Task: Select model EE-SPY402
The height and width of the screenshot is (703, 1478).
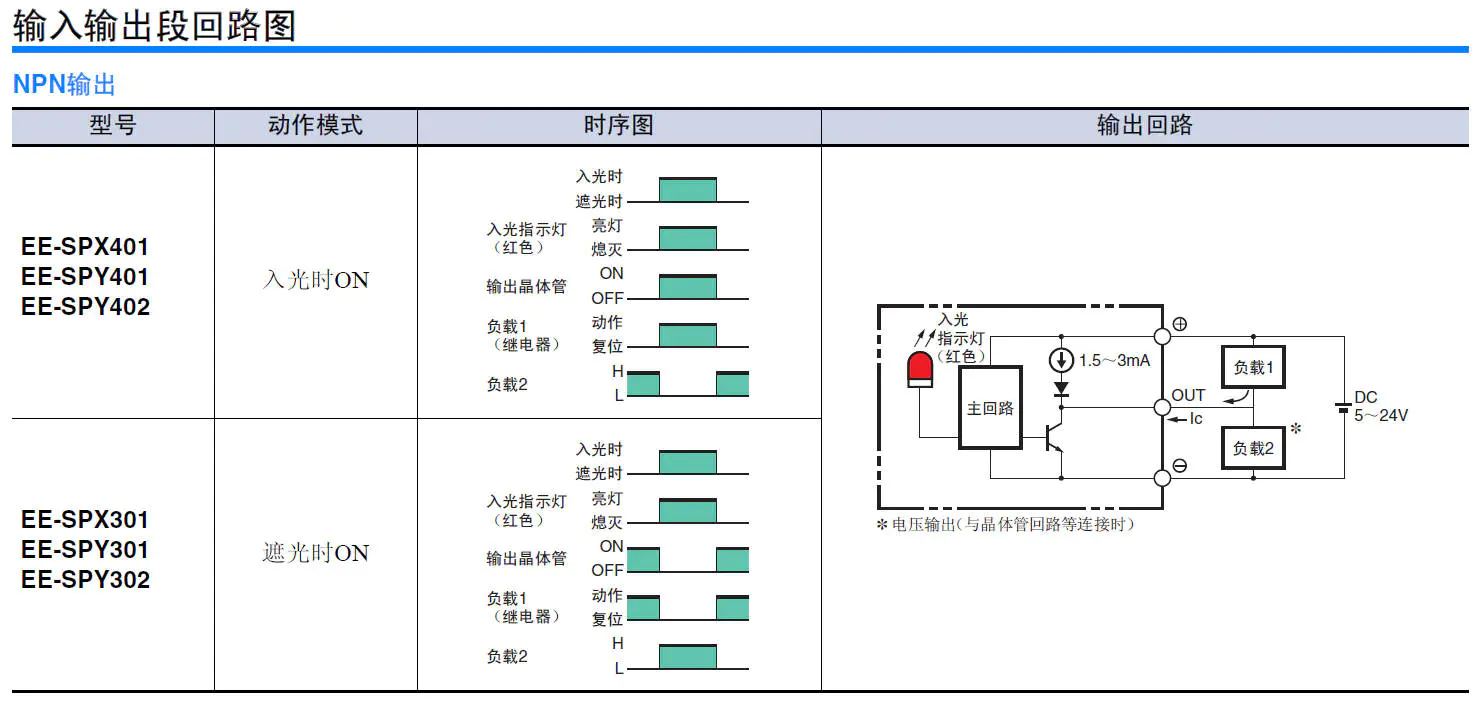Action: (x=85, y=307)
